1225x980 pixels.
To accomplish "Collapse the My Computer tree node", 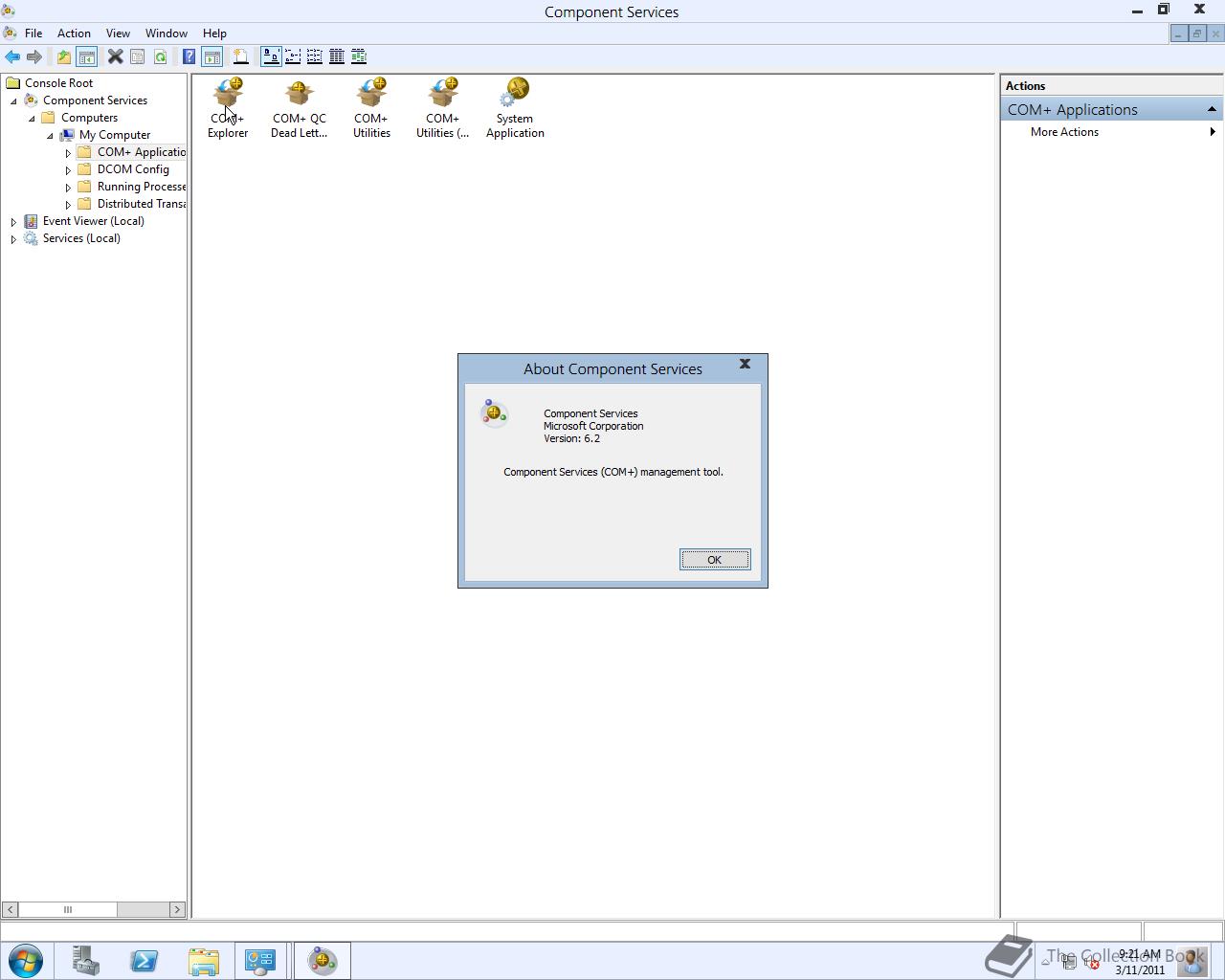I will [x=51, y=136].
